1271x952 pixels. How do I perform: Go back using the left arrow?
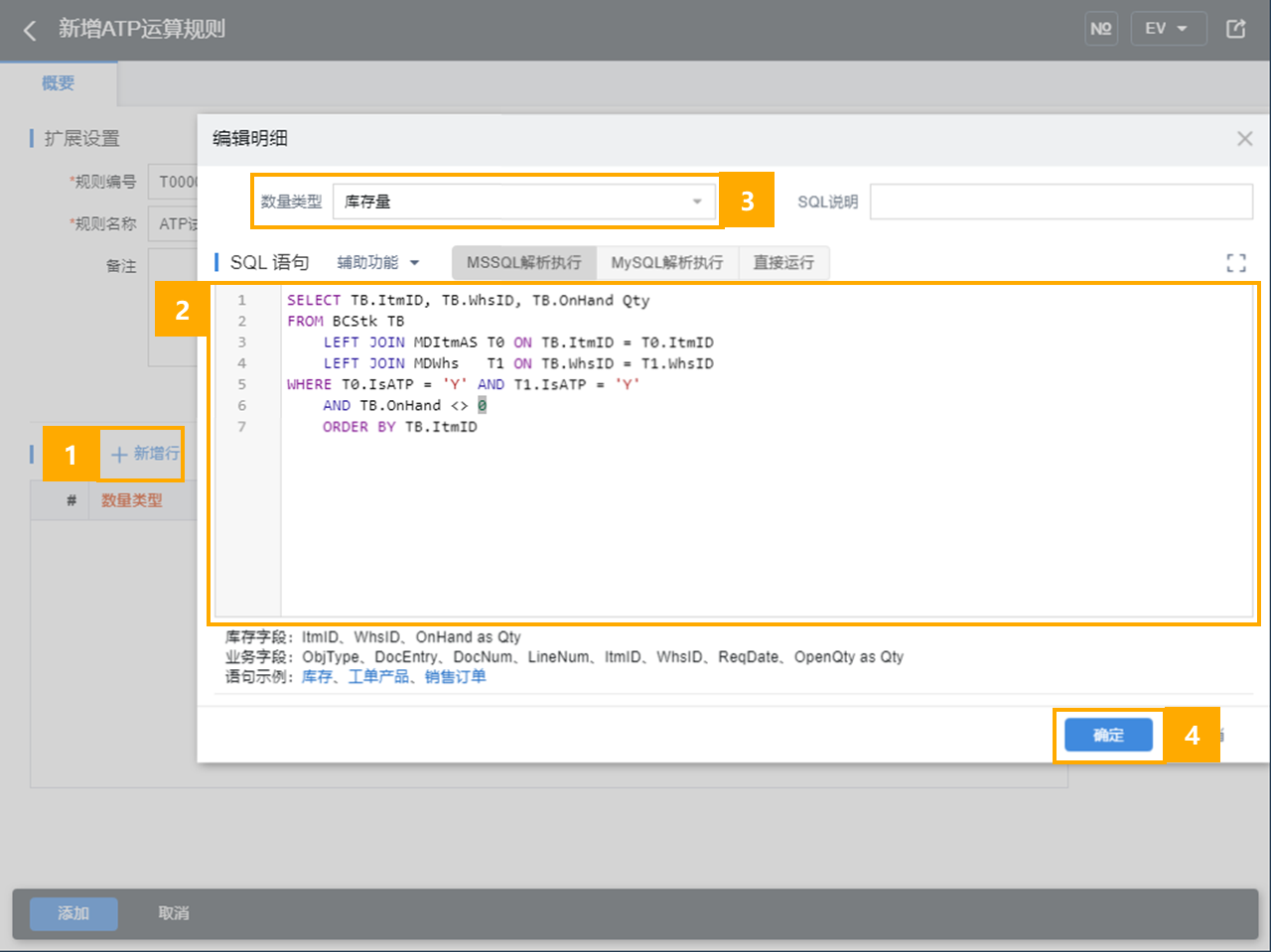click(x=30, y=30)
